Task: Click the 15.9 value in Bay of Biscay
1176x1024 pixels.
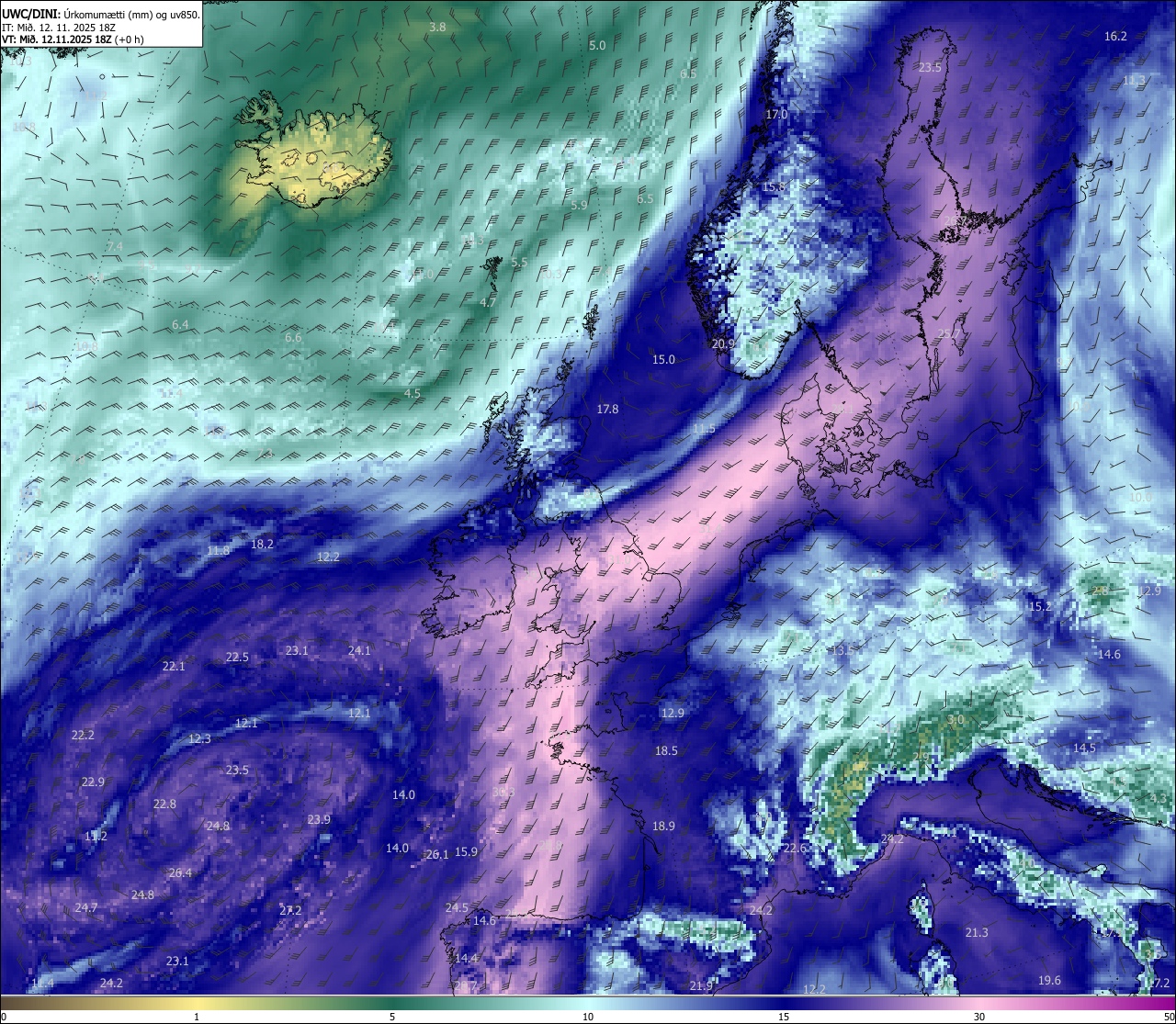Action: [x=466, y=851]
